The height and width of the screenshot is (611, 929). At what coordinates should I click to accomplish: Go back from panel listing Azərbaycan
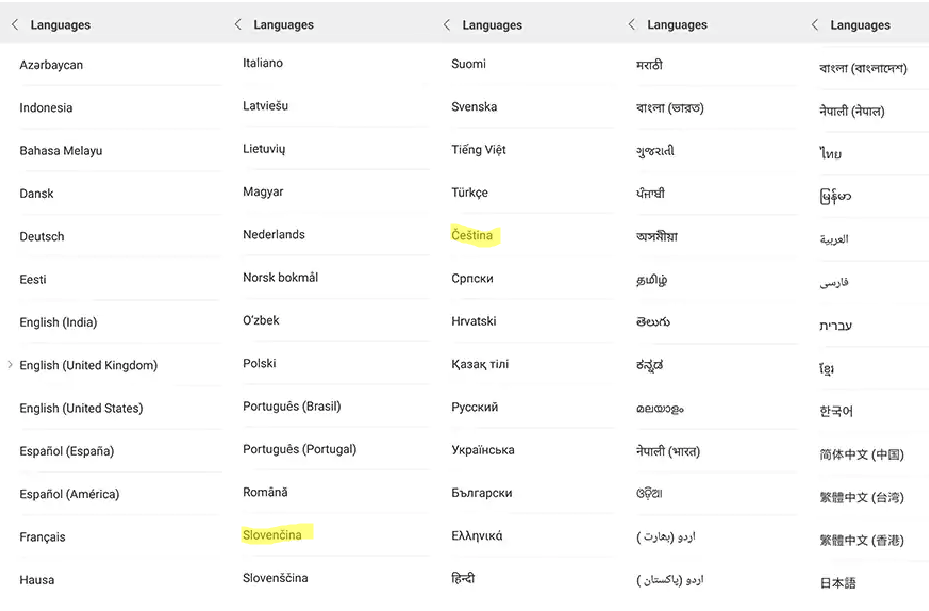click(x=15, y=25)
